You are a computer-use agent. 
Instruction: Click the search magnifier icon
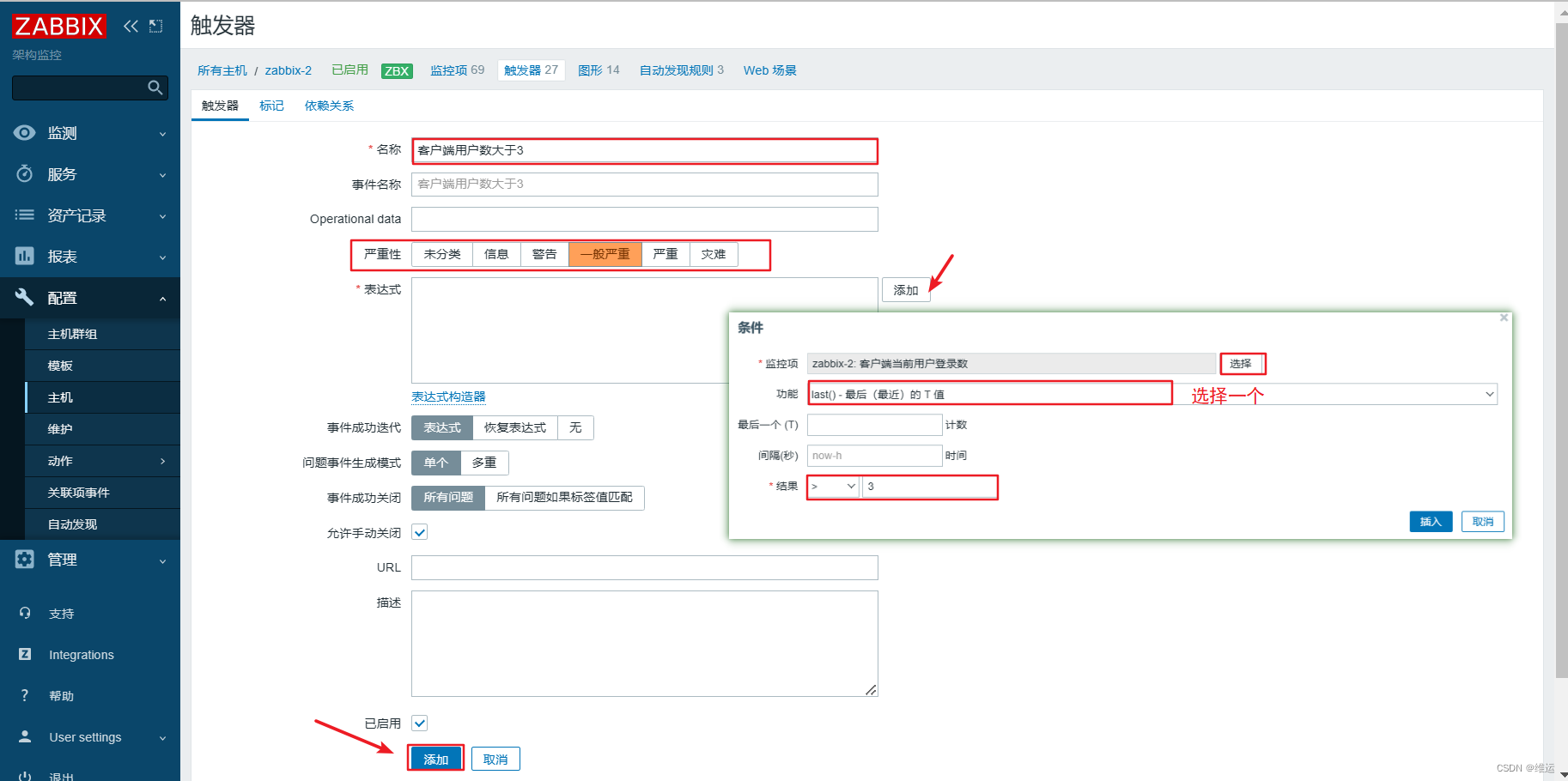pyautogui.click(x=155, y=88)
